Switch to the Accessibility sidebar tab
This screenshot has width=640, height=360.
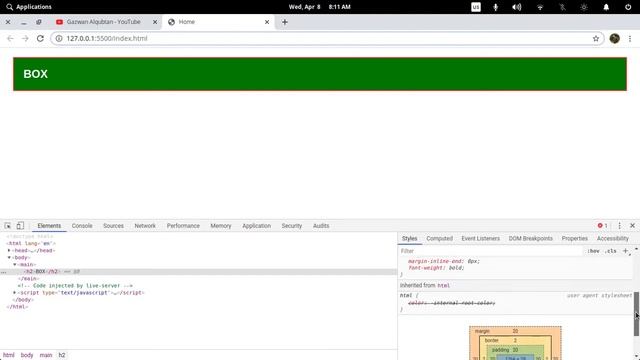point(613,238)
